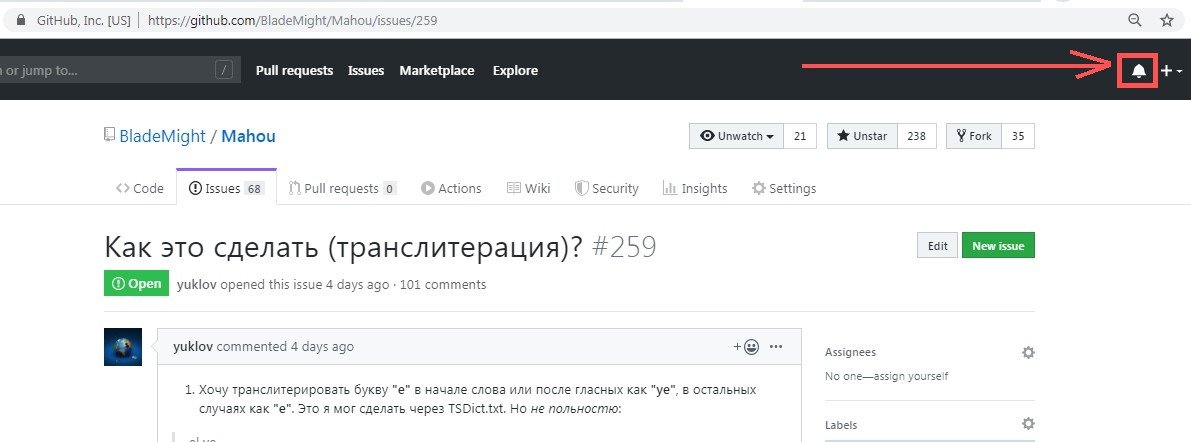Open the comment's three-dot options menu
This screenshot has height=442, width=1191.
tap(776, 347)
